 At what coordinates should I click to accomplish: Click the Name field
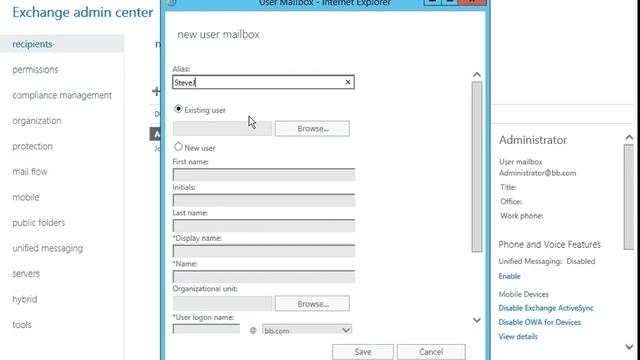click(x=264, y=277)
